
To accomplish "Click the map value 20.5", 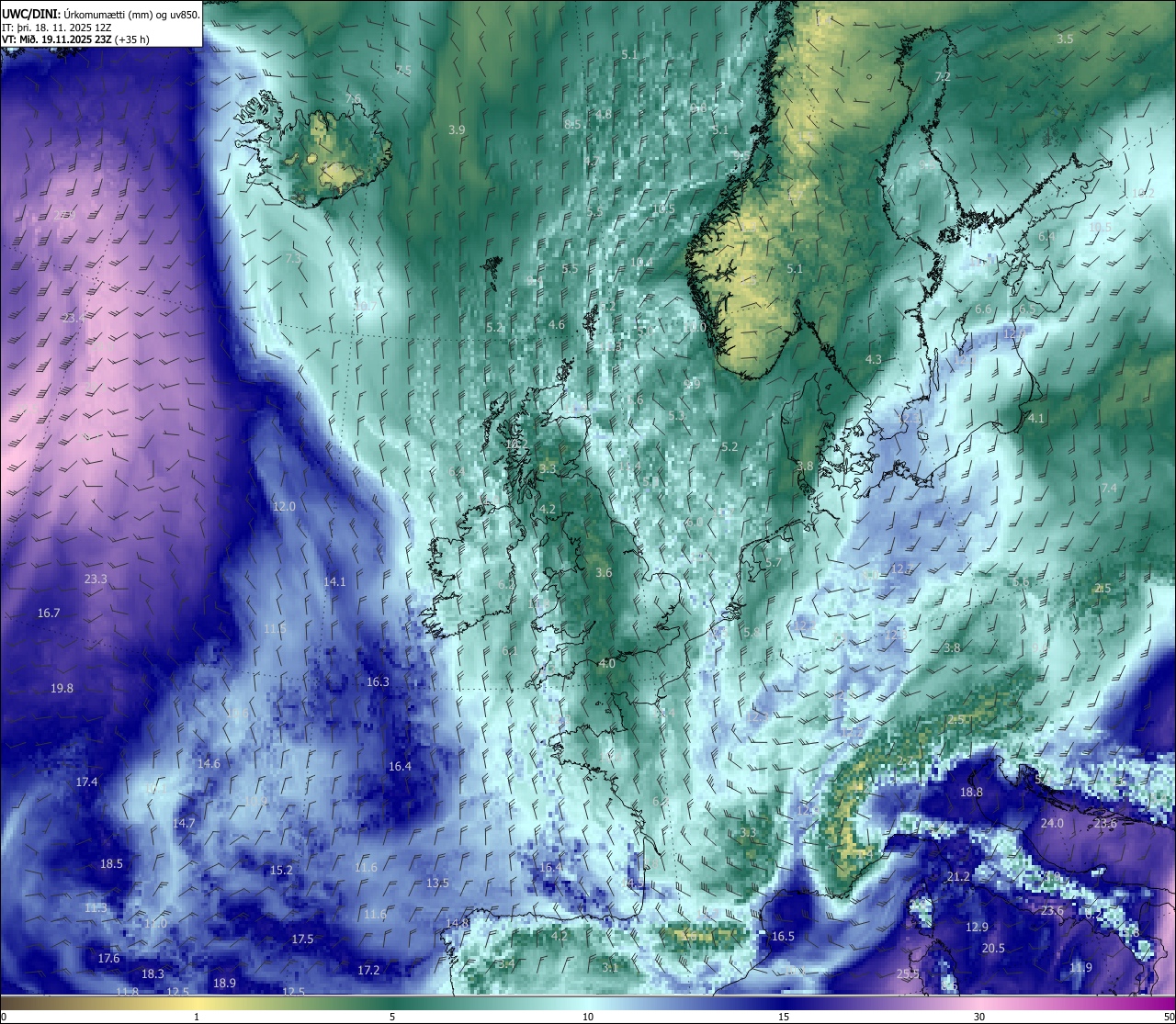I will click(993, 949).
